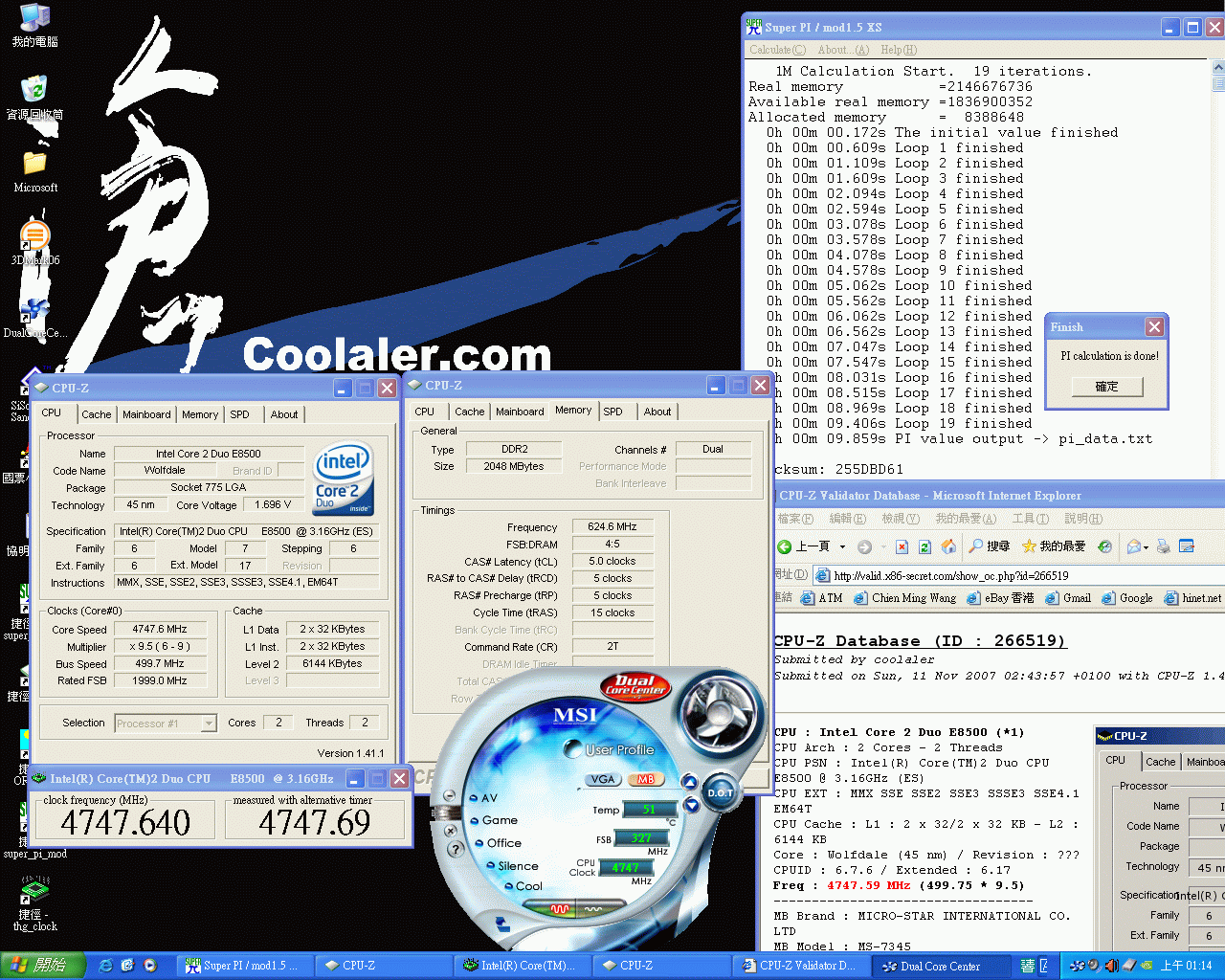Click the scroll up arrow in Super PI
The height and width of the screenshot is (980, 1225).
[1217, 69]
